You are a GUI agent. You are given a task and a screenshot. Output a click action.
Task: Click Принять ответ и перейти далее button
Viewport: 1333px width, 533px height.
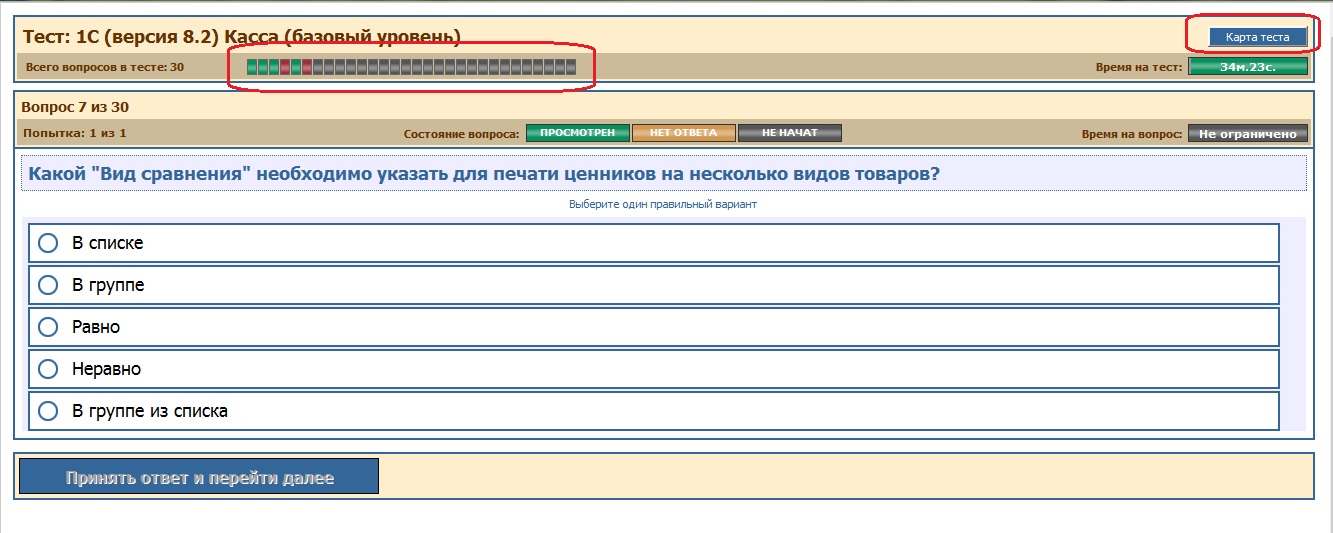[199, 477]
